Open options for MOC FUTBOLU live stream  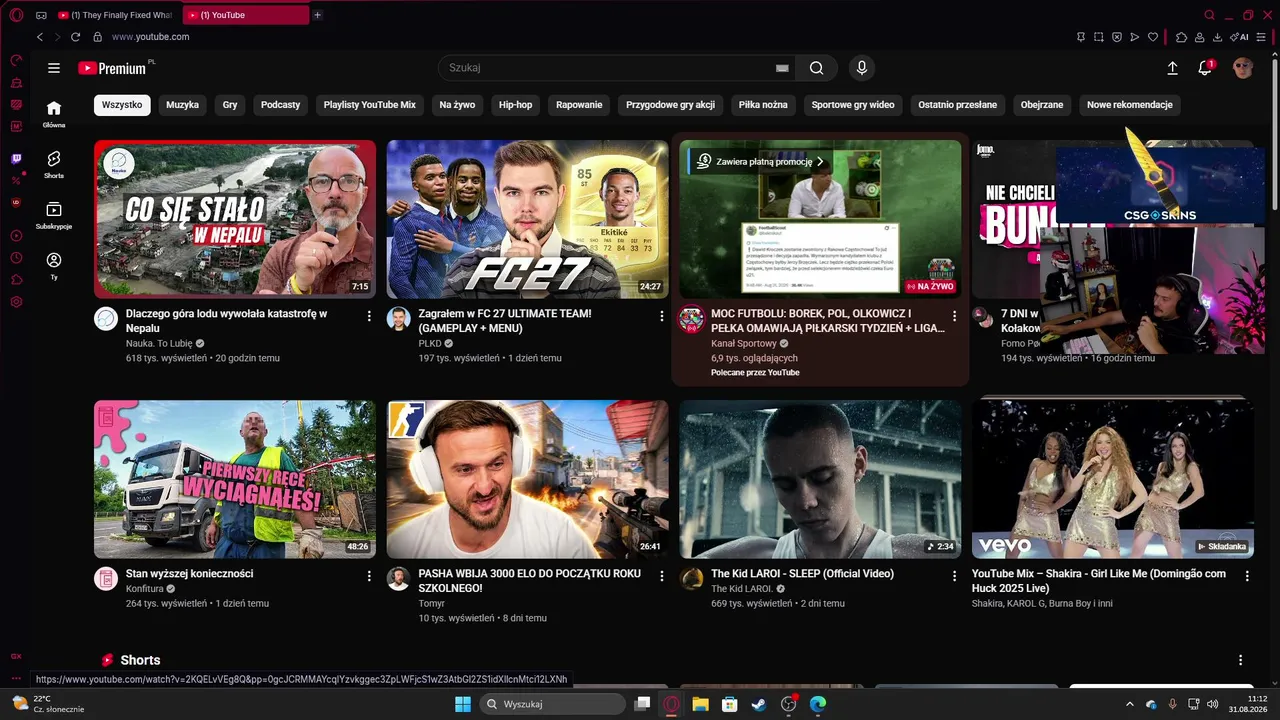954,316
